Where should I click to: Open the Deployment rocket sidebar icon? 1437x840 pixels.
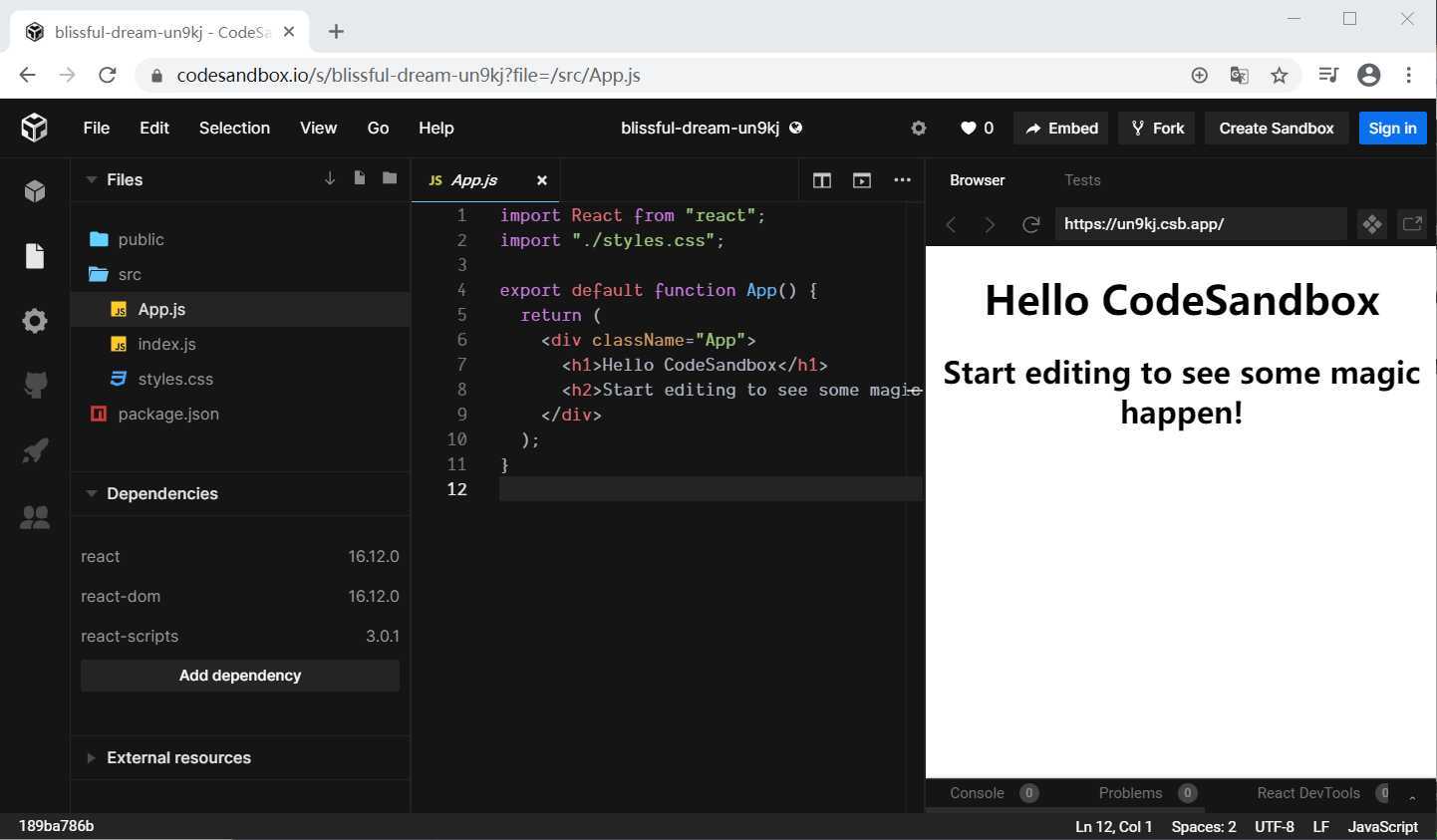point(35,450)
